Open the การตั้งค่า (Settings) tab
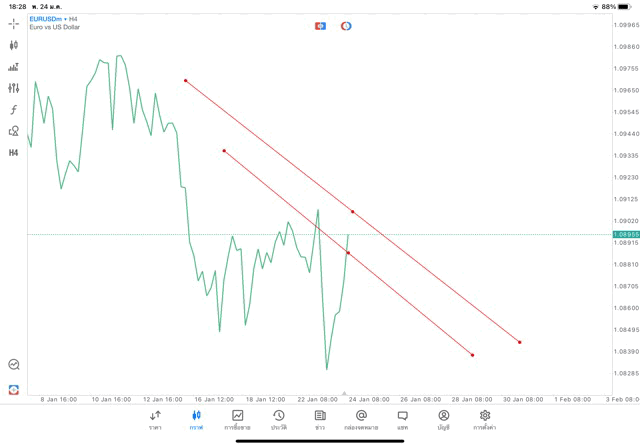This screenshot has width=640, height=447. (485, 419)
